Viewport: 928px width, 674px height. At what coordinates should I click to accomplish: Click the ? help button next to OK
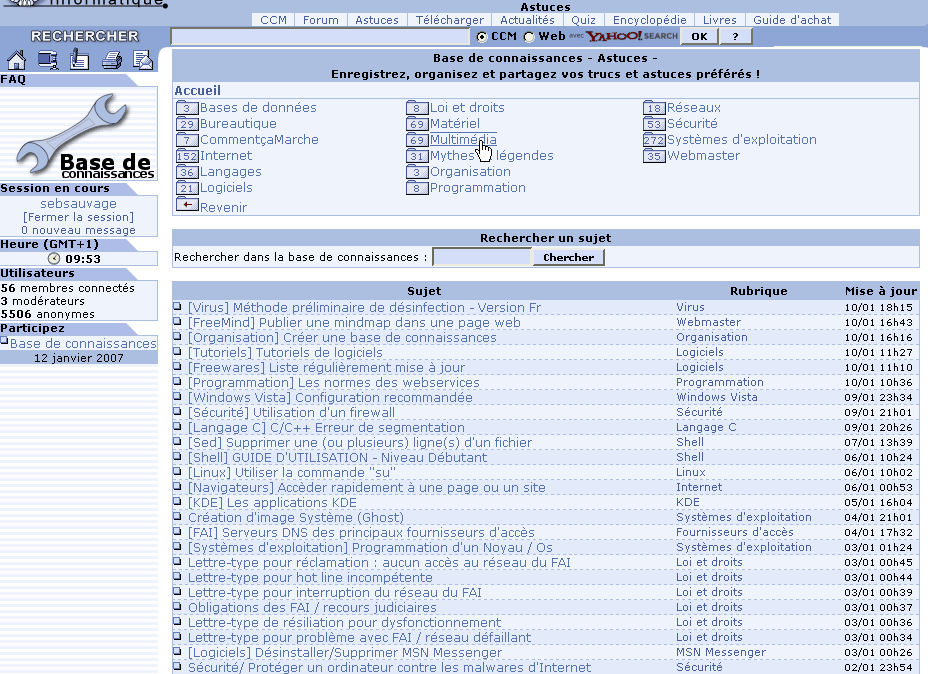[x=735, y=37]
